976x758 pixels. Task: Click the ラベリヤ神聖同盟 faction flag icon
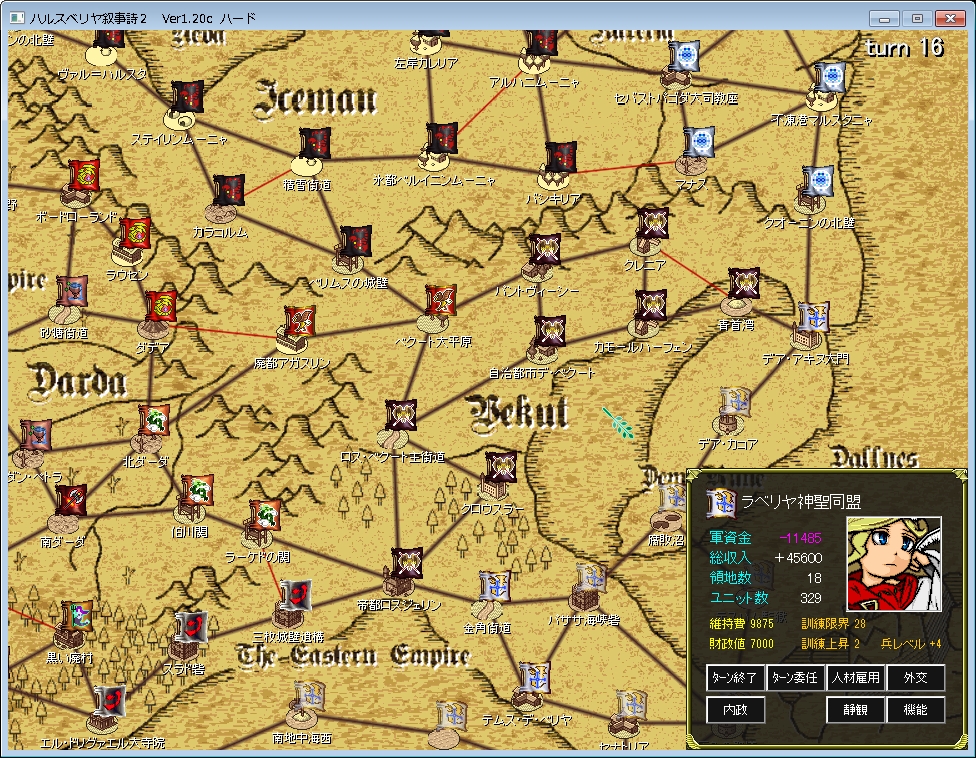coord(721,503)
